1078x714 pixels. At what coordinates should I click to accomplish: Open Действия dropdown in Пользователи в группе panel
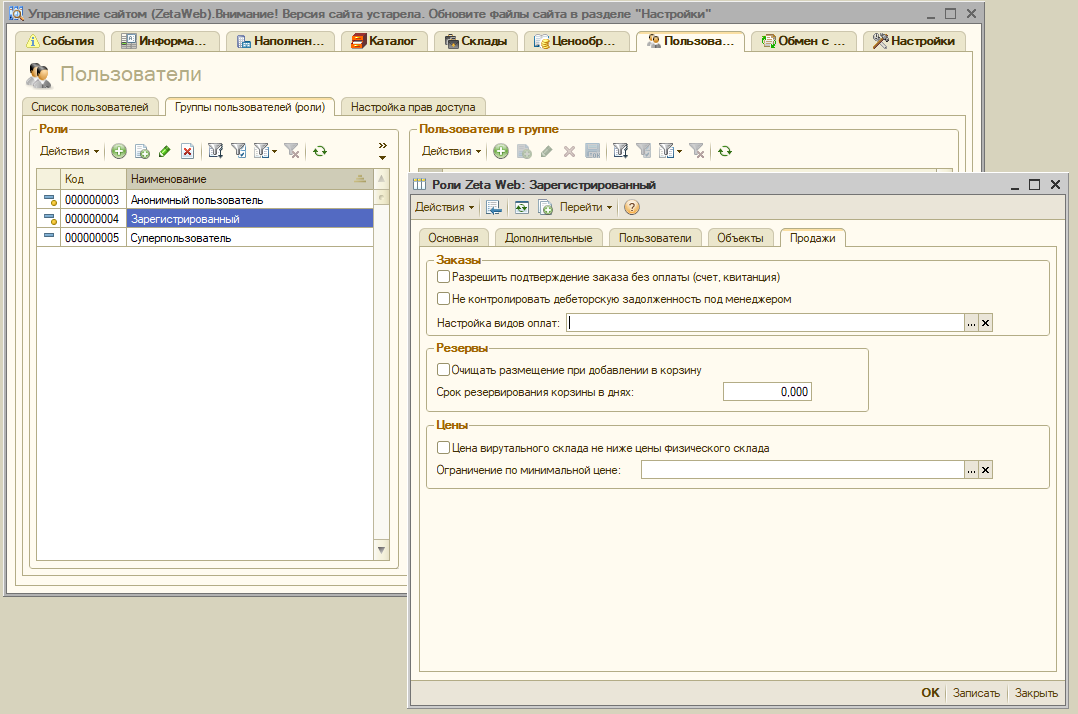[x=452, y=151]
